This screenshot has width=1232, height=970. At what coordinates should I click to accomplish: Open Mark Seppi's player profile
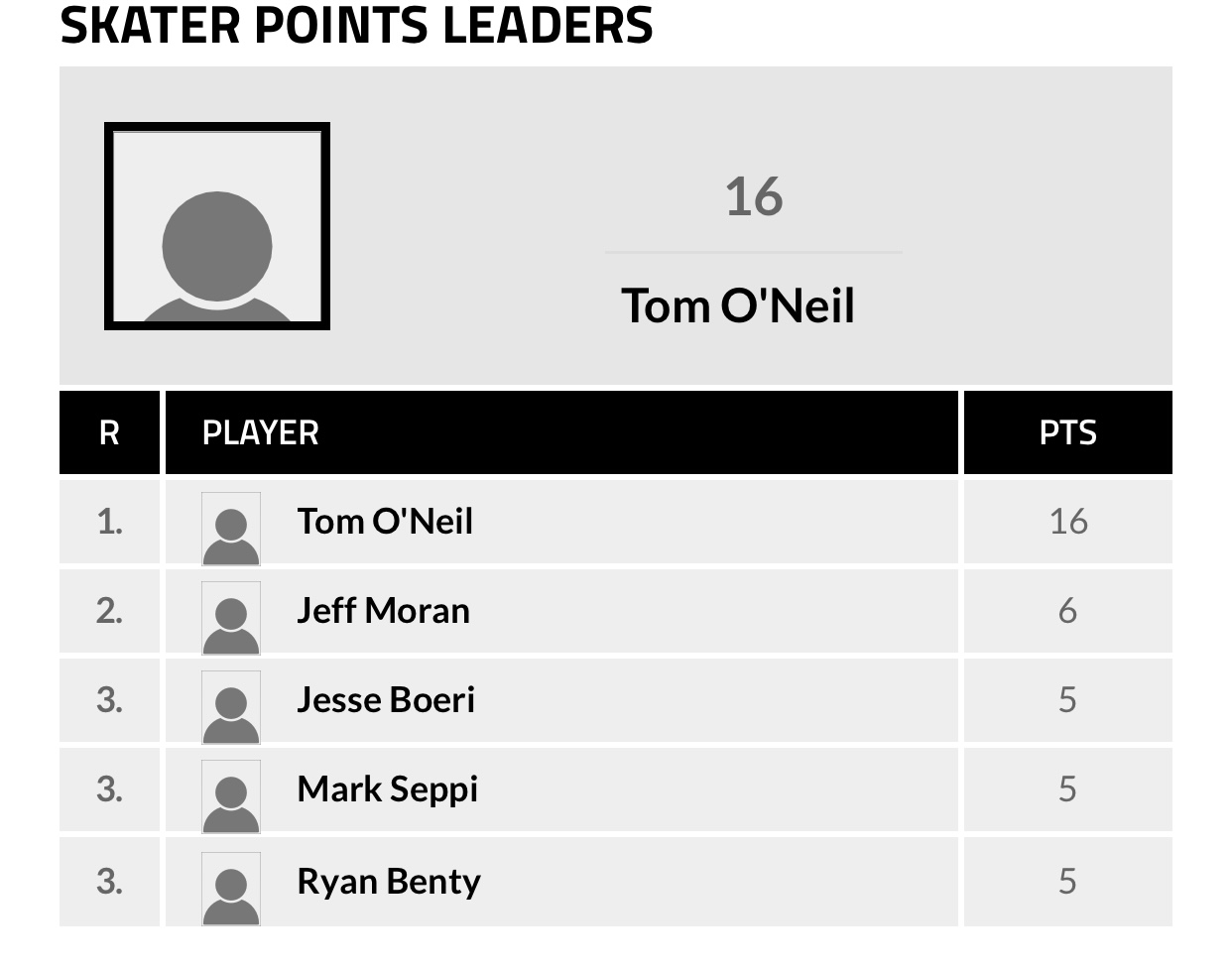pos(387,789)
